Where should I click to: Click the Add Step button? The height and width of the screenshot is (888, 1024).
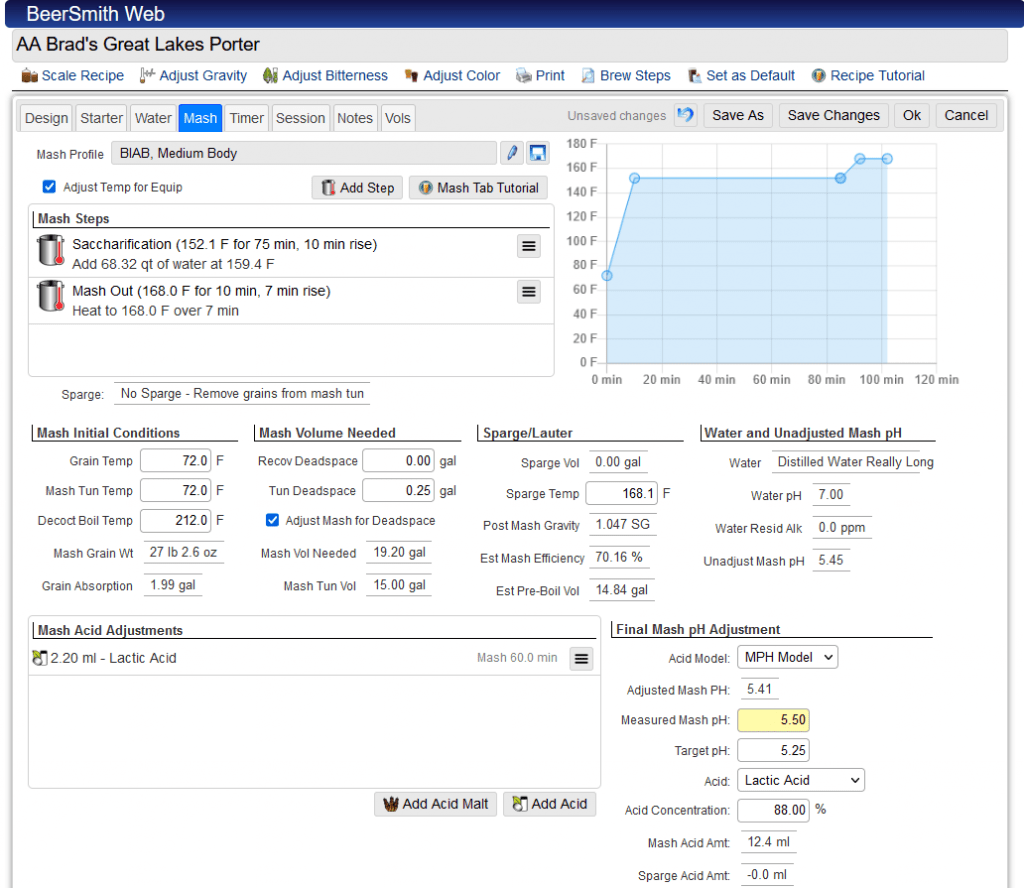tap(356, 187)
